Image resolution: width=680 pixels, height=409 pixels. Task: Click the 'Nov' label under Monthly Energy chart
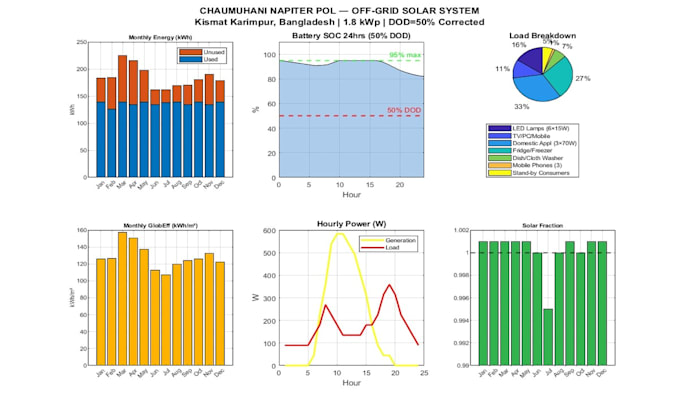click(209, 185)
